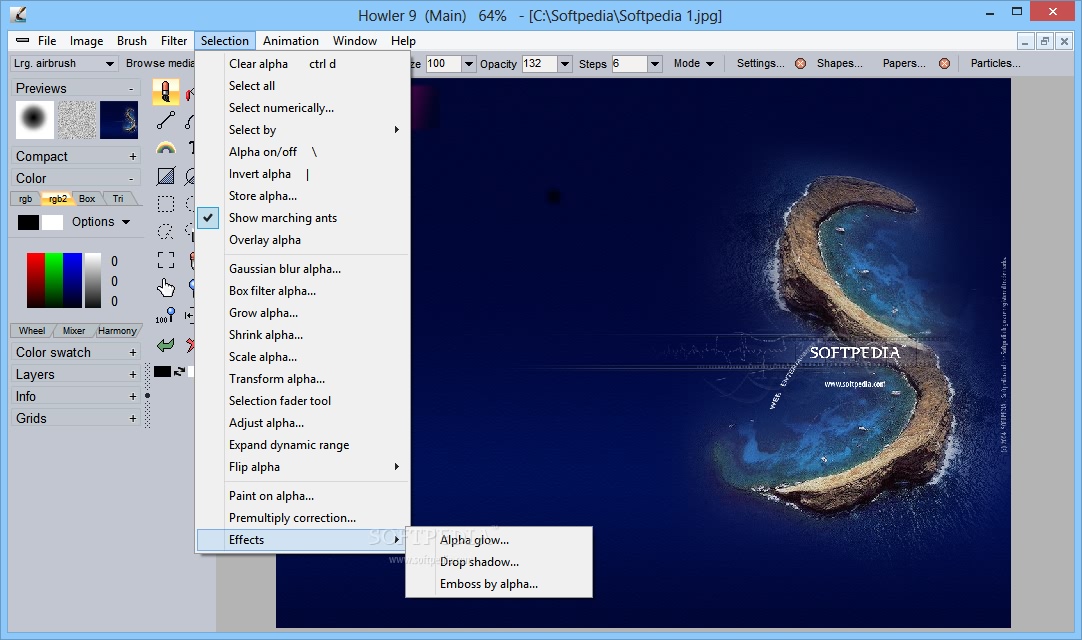Click the Particles button

[x=995, y=64]
